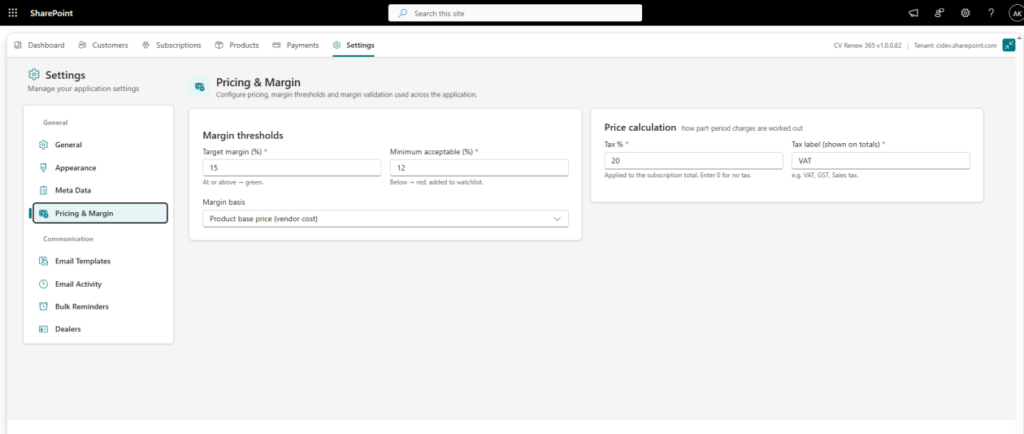The height and width of the screenshot is (434, 1024).
Task: Click the question mark help icon
Action: click(x=991, y=13)
